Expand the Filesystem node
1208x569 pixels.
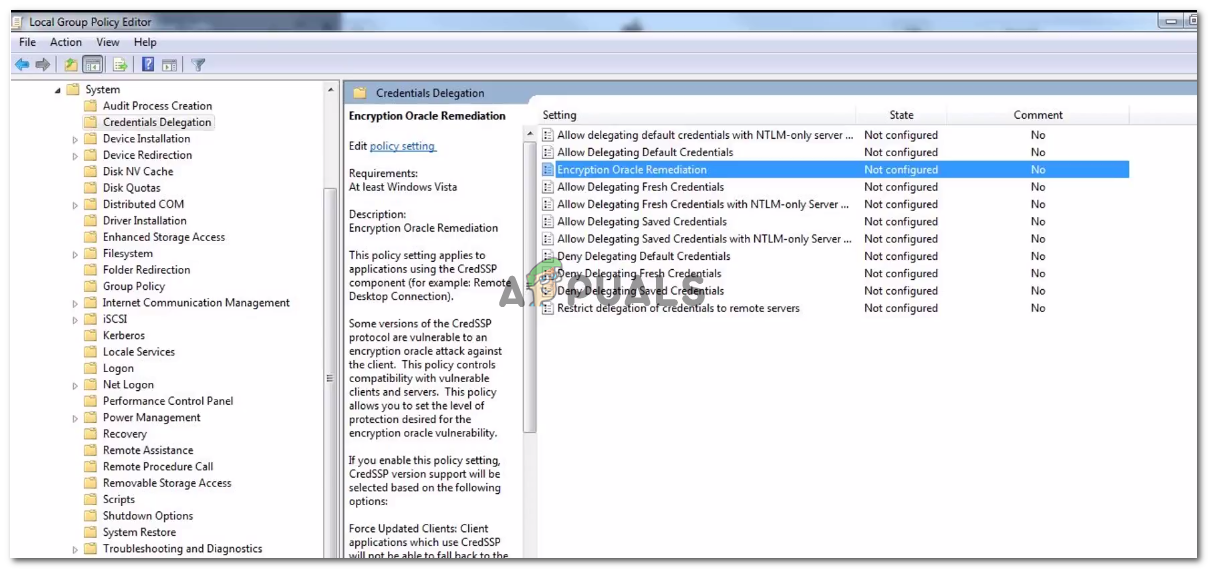[x=75, y=254]
